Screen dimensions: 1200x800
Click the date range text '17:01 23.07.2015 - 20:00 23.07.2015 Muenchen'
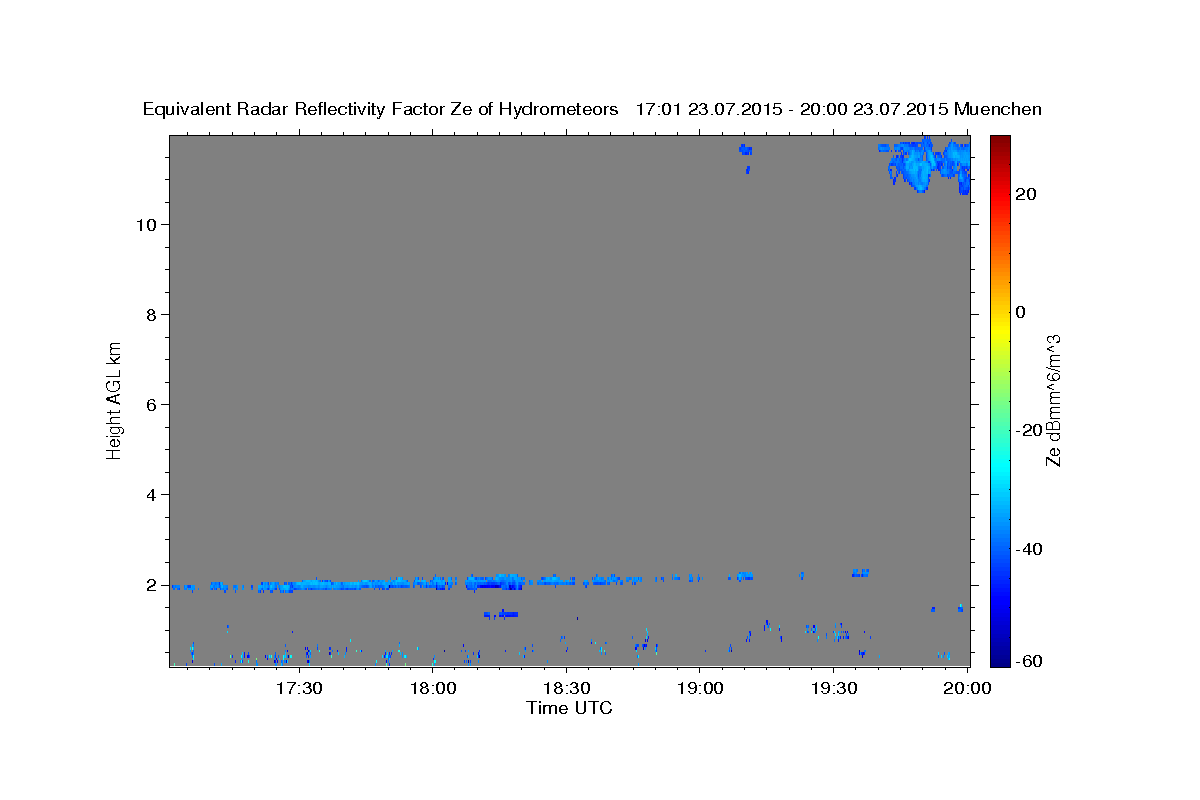[x=839, y=110]
